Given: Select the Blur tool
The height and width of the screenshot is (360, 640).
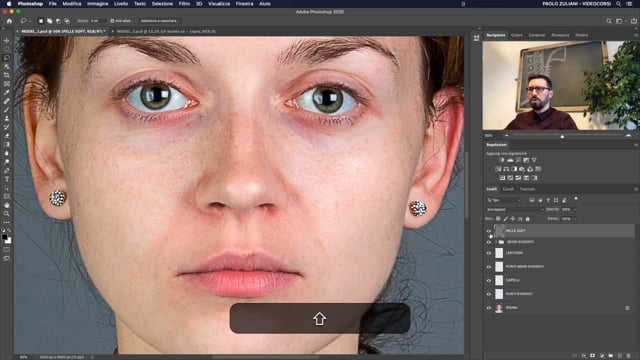Looking at the screenshot, I should tap(7, 153).
